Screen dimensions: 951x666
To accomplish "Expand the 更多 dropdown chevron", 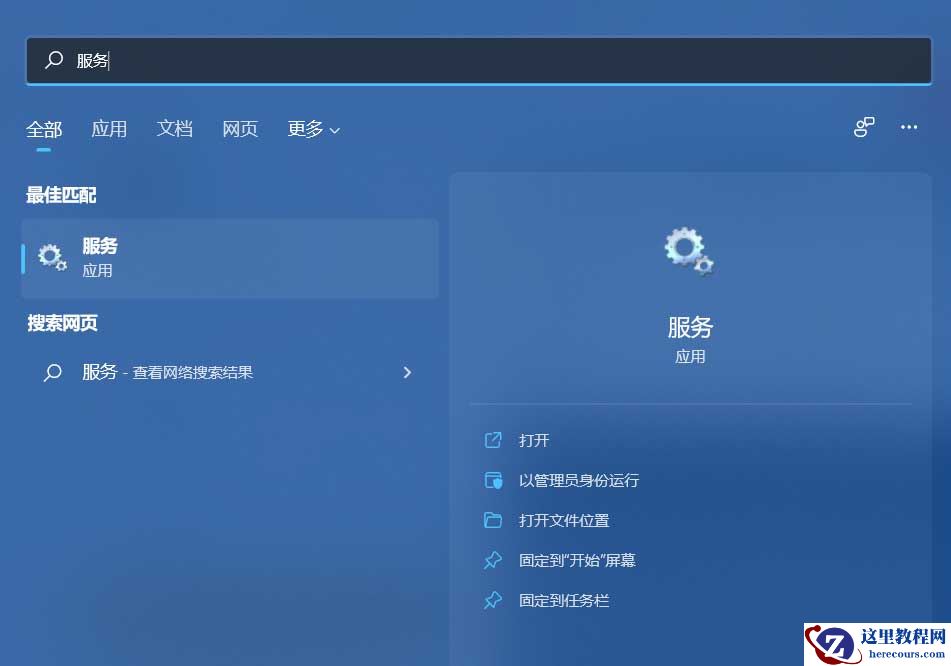I will (x=333, y=130).
